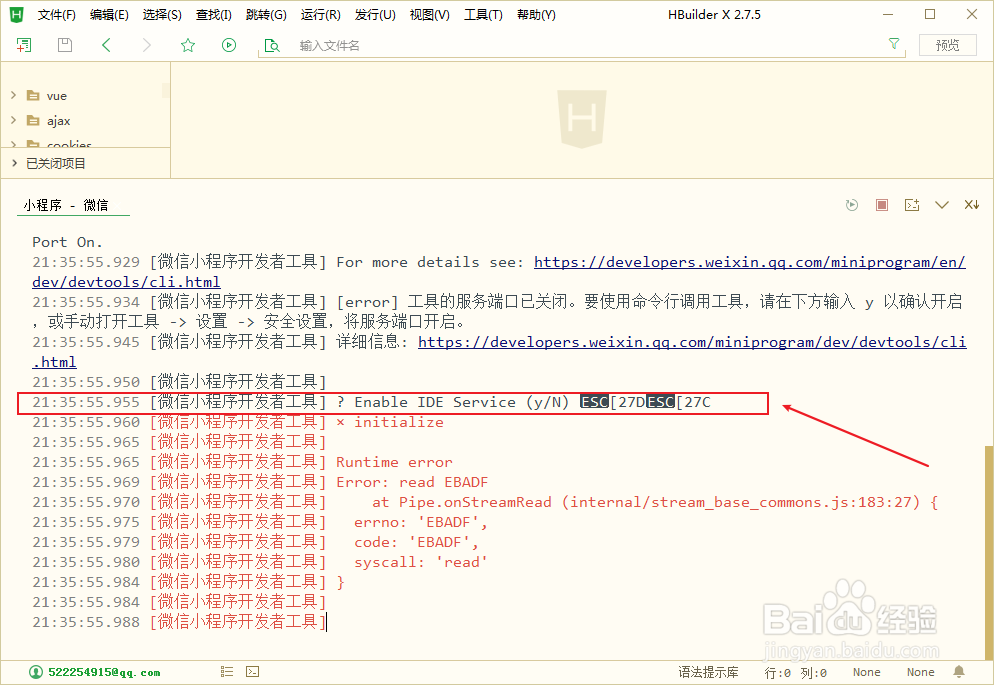Click the Port On. console line
The height and width of the screenshot is (685, 994).
click(67, 242)
